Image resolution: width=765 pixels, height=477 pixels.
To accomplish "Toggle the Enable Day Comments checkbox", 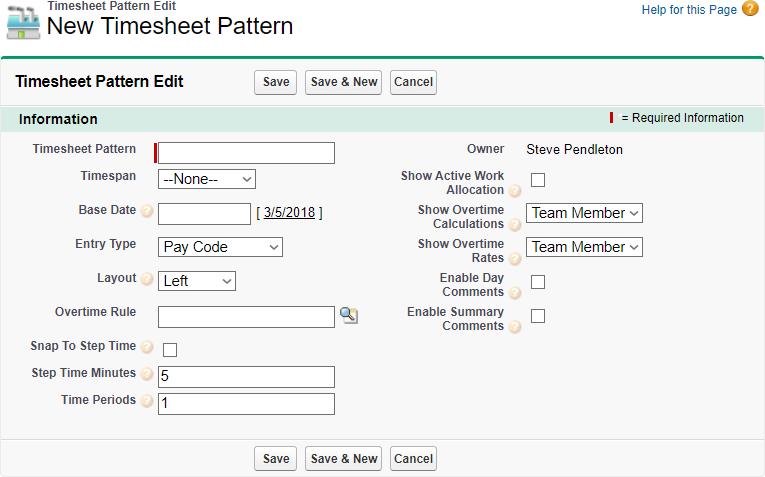I will pos(538,282).
